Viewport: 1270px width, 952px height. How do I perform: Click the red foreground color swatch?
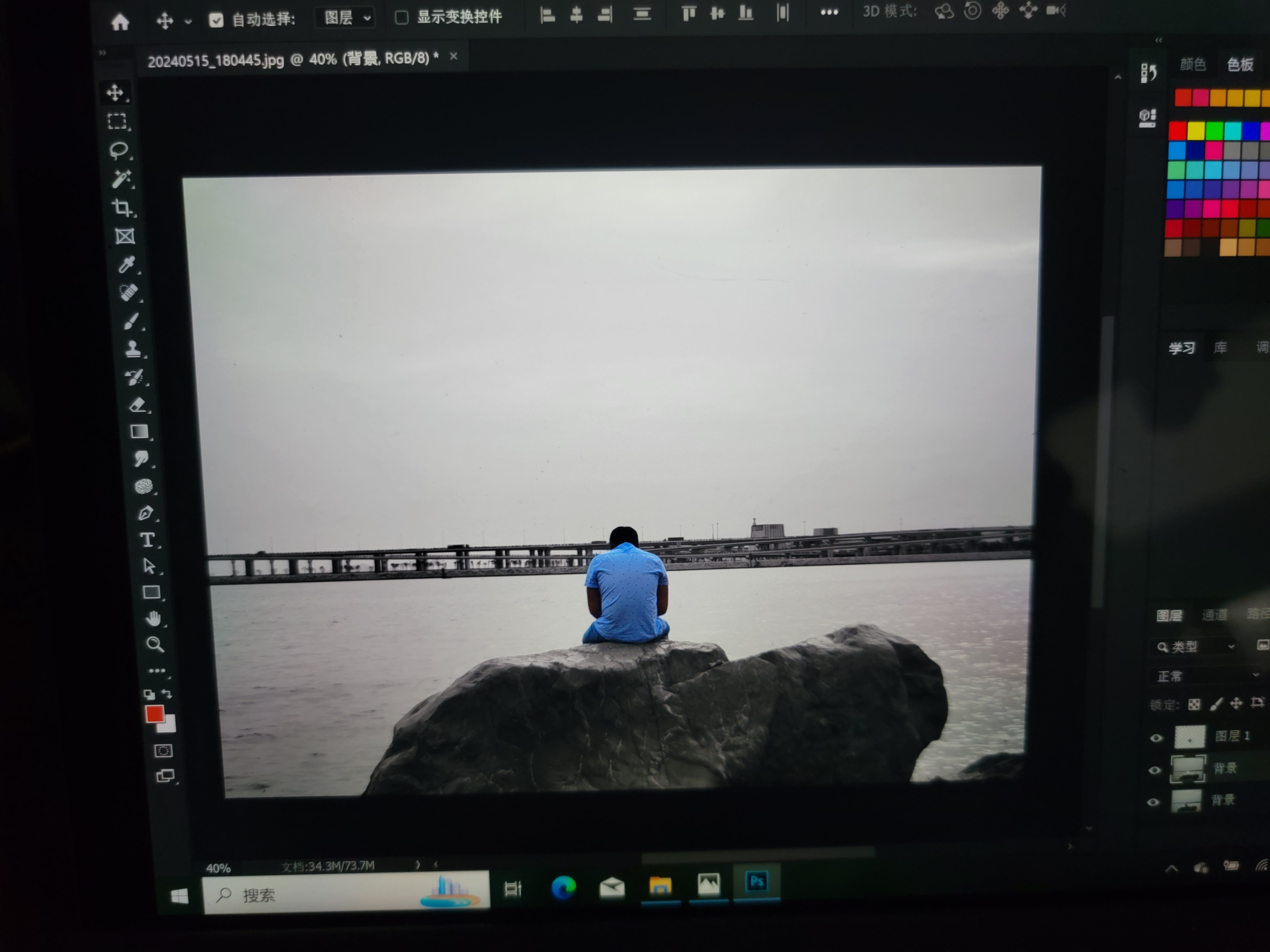[x=154, y=713]
